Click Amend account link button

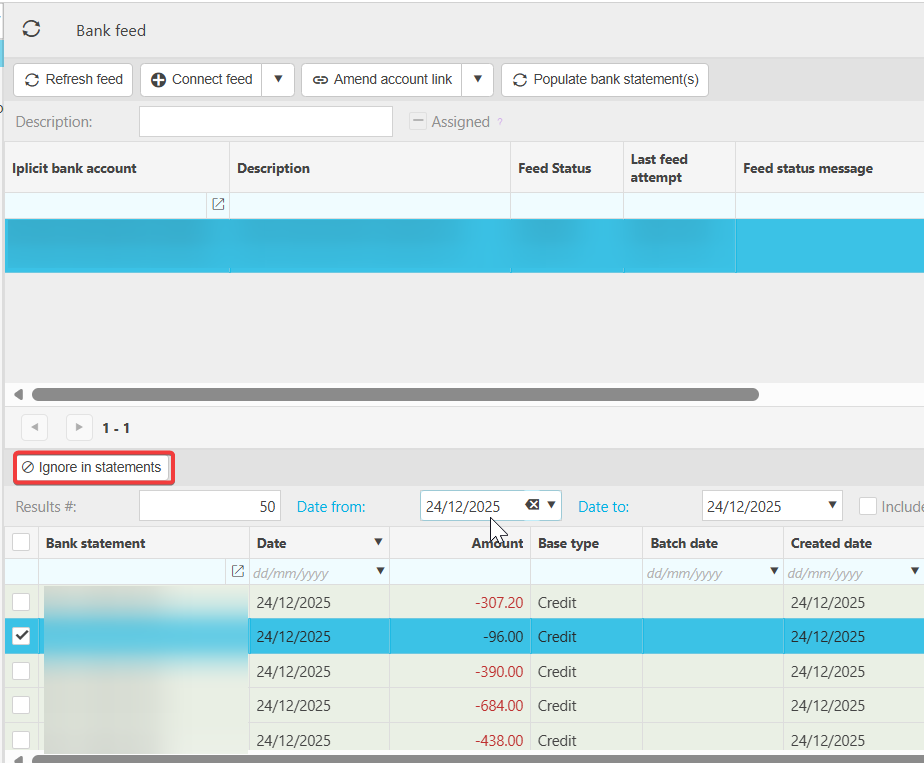coord(382,80)
